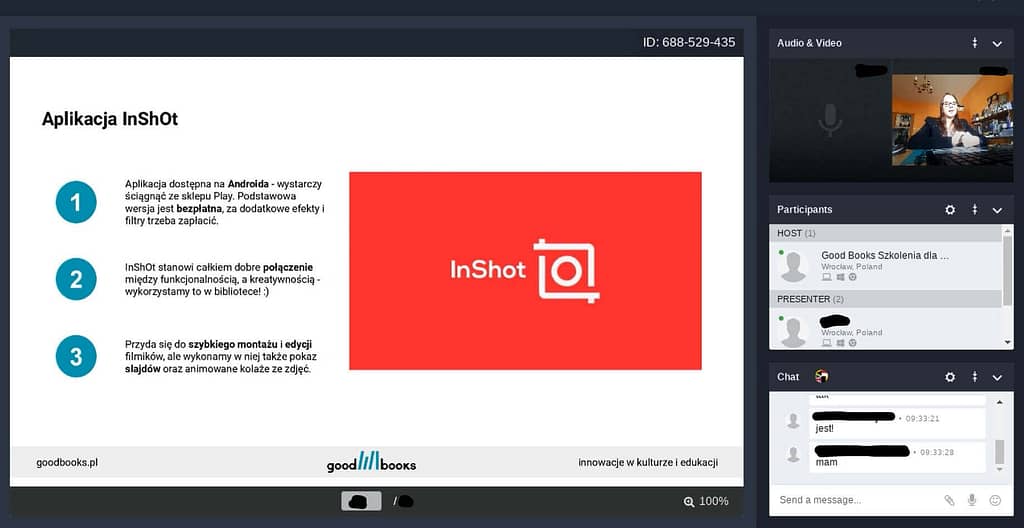Viewport: 1024px width, 528px height.
Task: Click the Participants panel title
Action: pyautogui.click(x=805, y=210)
